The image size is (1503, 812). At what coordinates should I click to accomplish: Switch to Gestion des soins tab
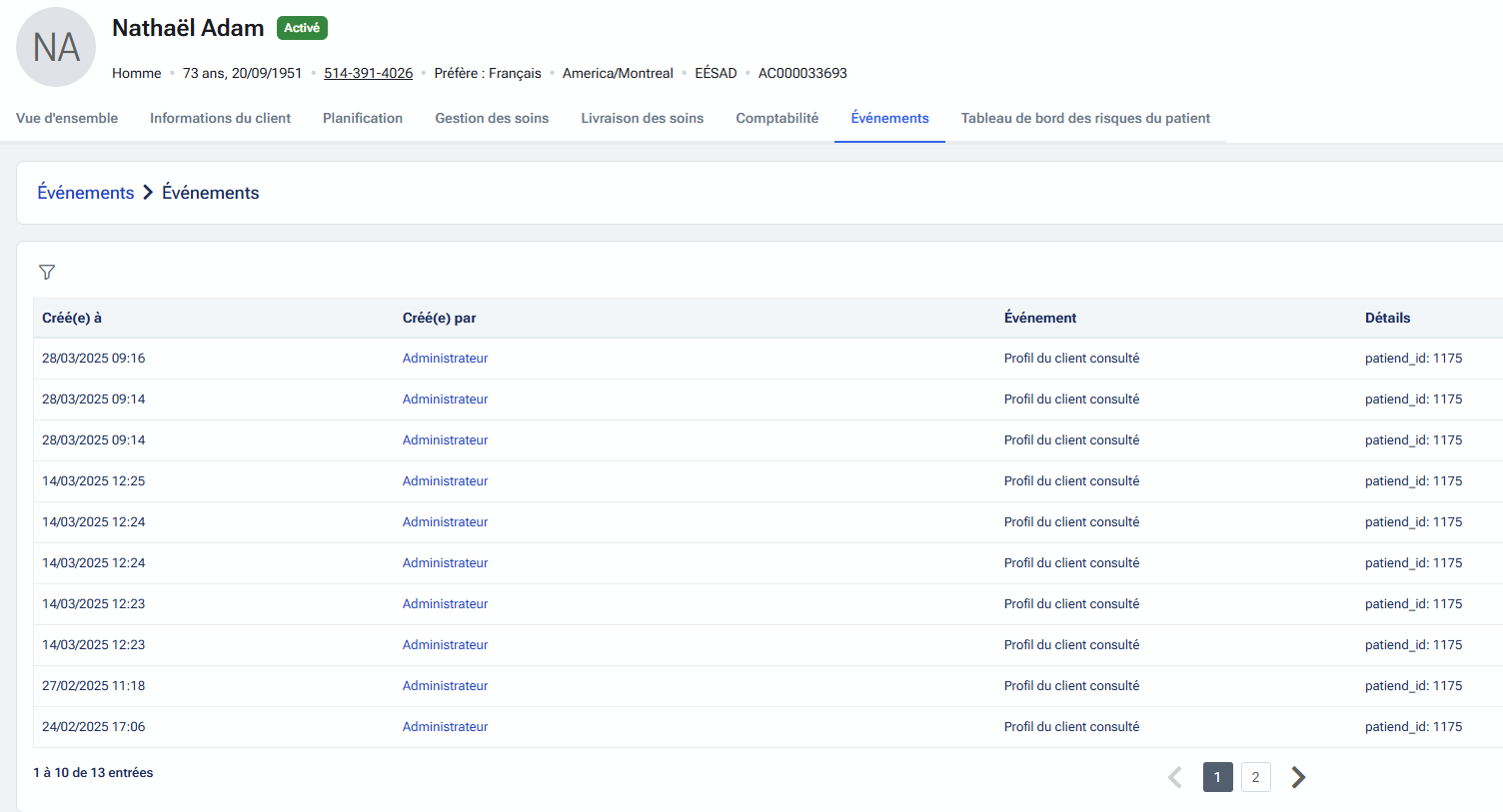[x=492, y=118]
